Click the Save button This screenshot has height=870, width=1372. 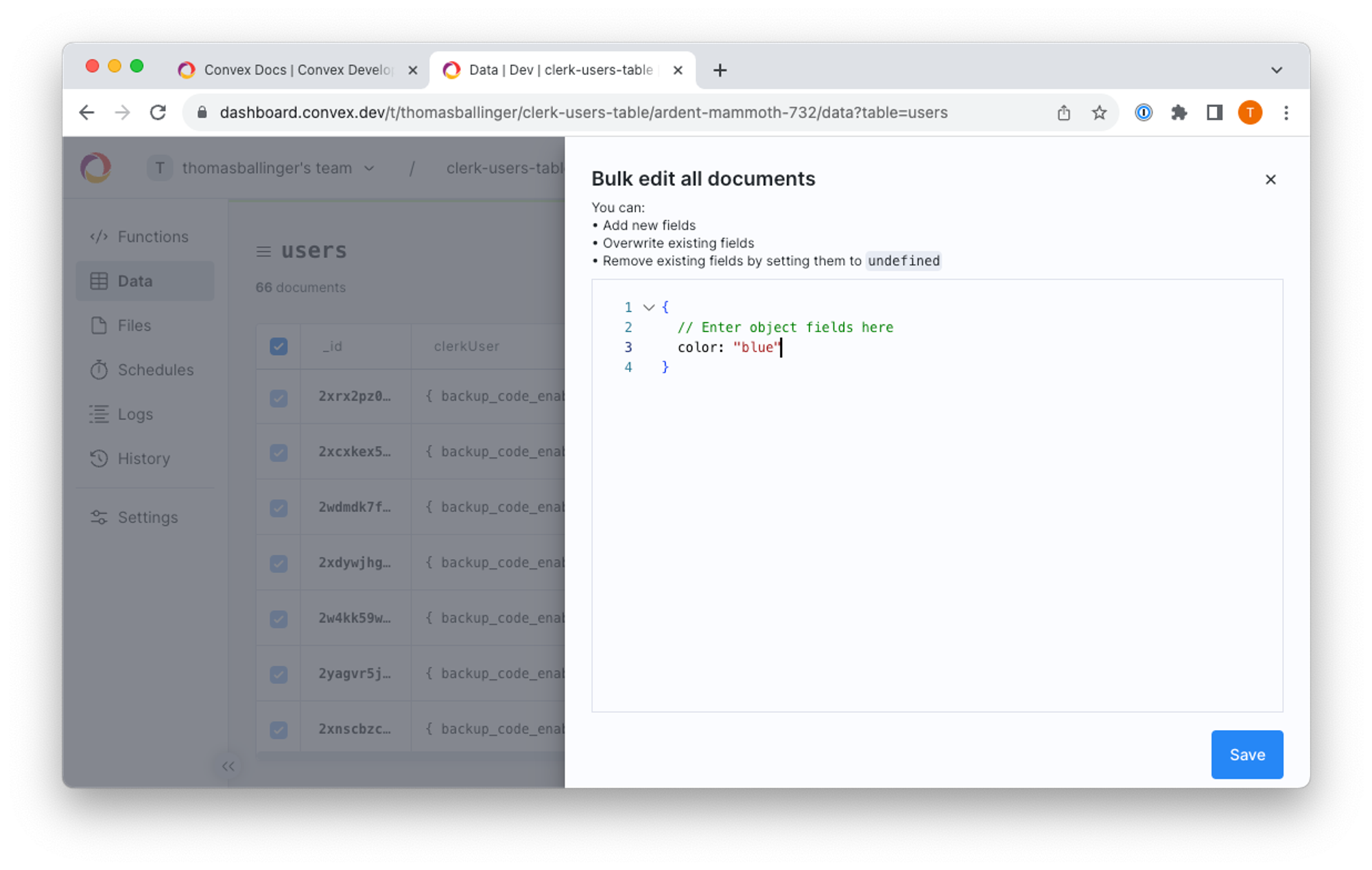(1246, 754)
